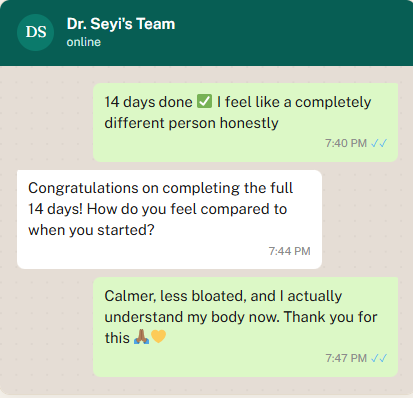This screenshot has width=413, height=398.
Task: Click the 7:44 PM timestamp
Action: click(290, 251)
